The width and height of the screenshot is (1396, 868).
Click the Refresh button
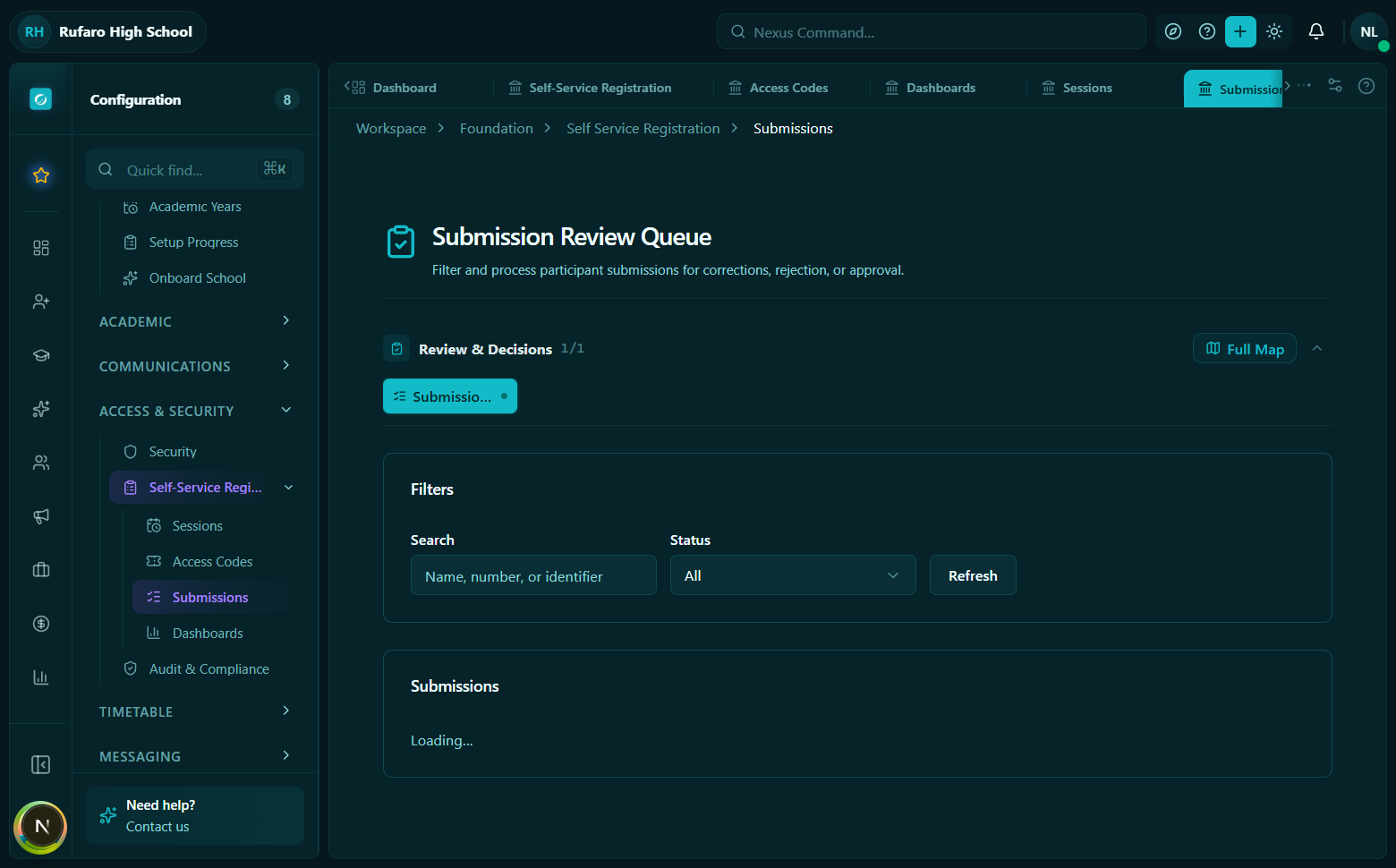(x=973, y=575)
